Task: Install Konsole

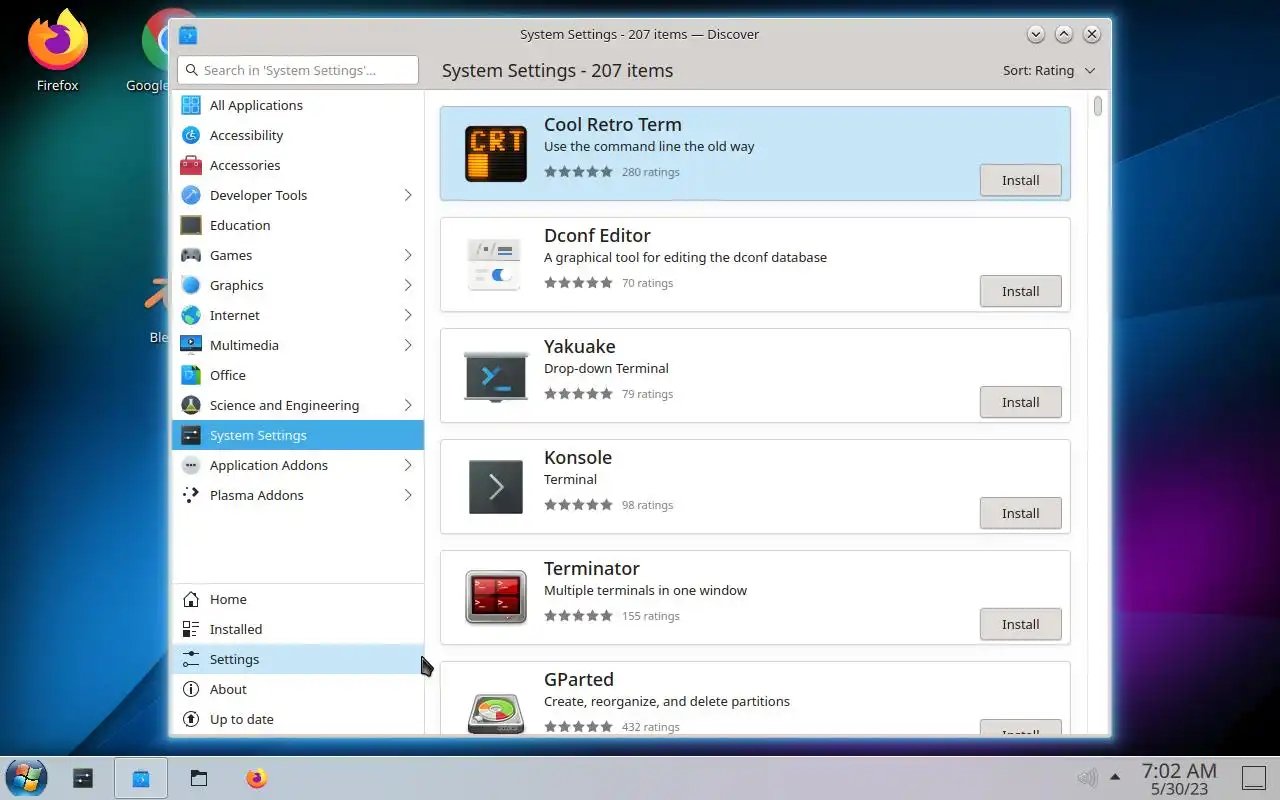Action: tap(1020, 513)
